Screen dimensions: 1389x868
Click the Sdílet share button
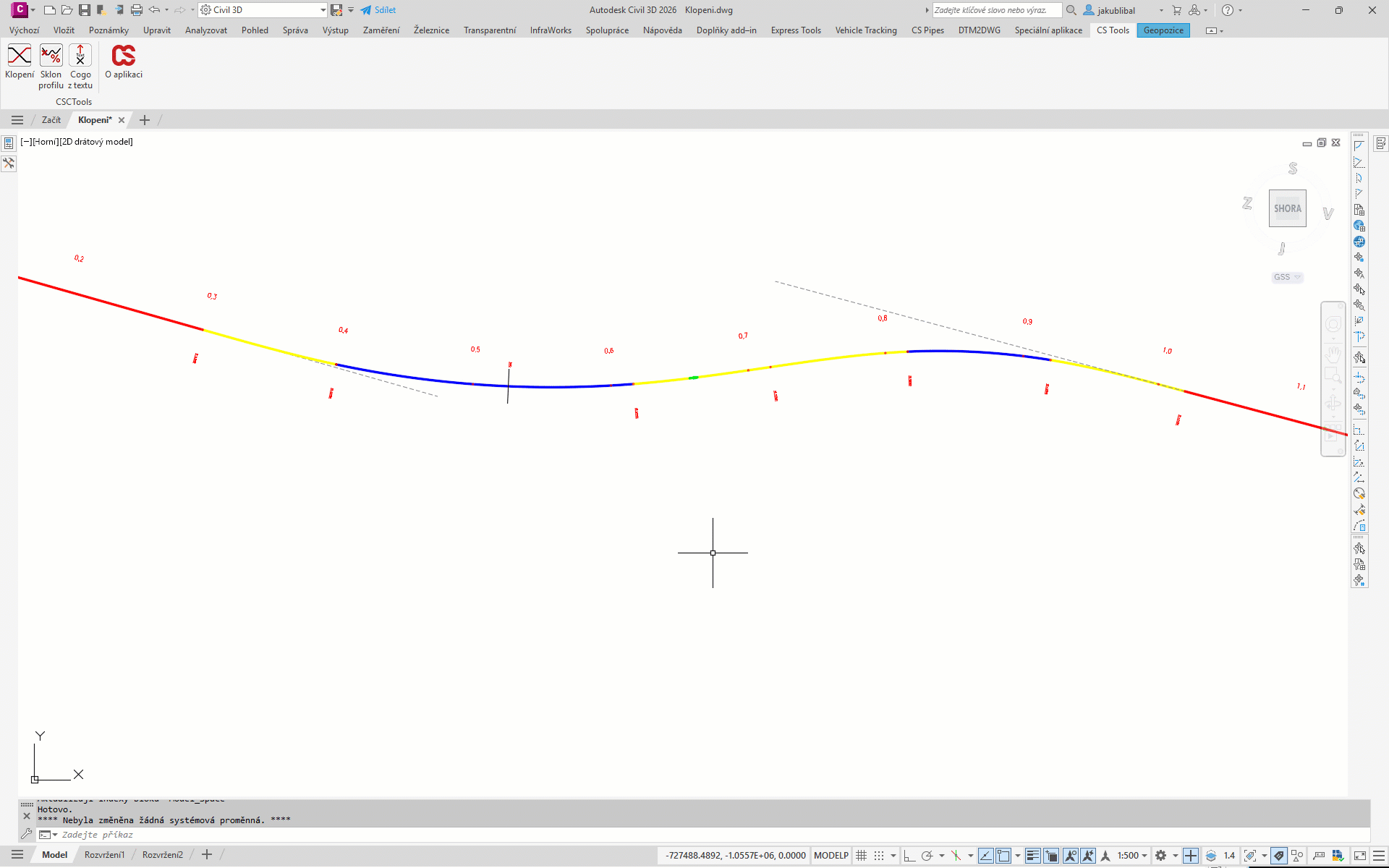tap(378, 10)
